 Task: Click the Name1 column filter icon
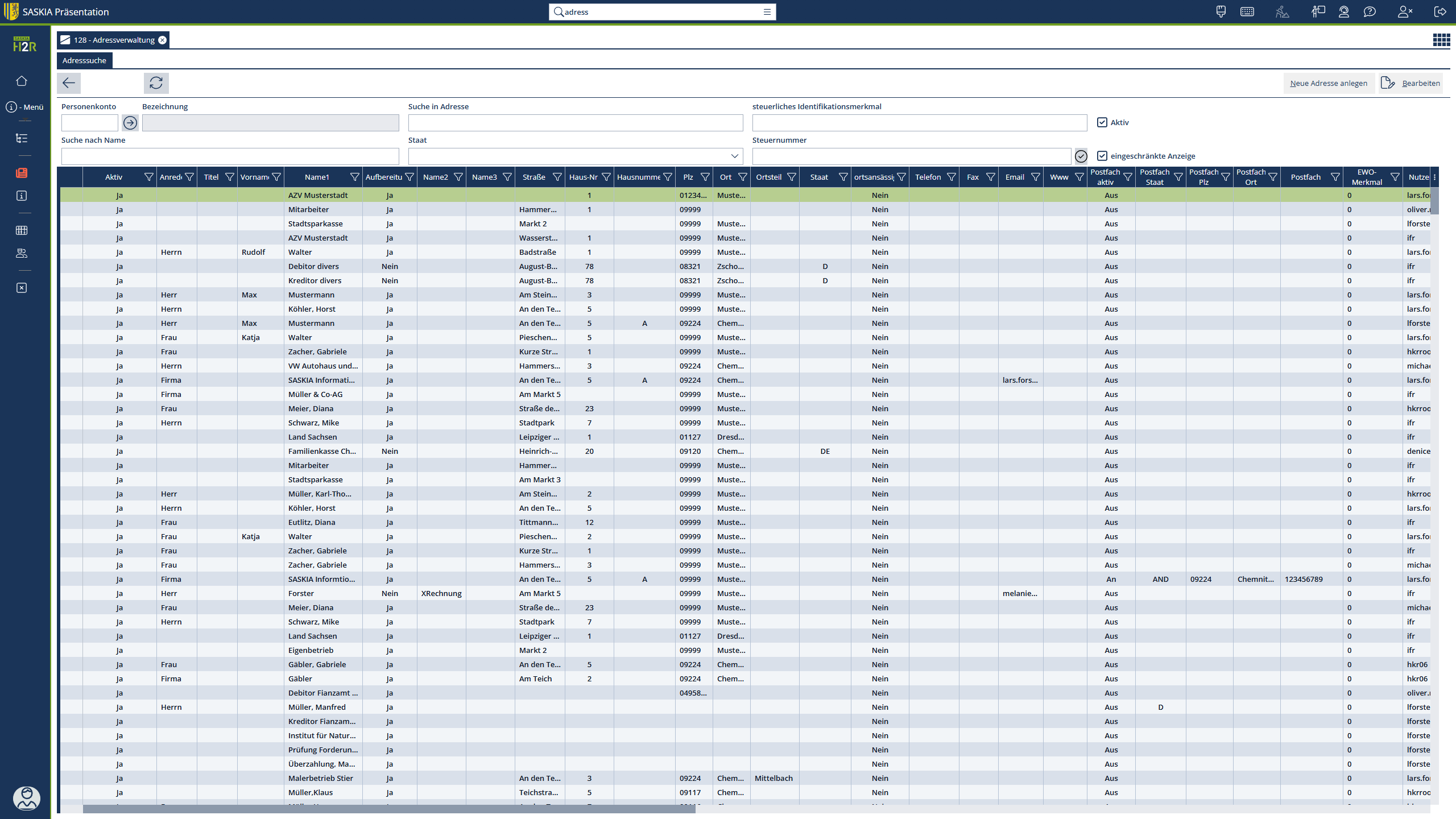click(x=354, y=177)
